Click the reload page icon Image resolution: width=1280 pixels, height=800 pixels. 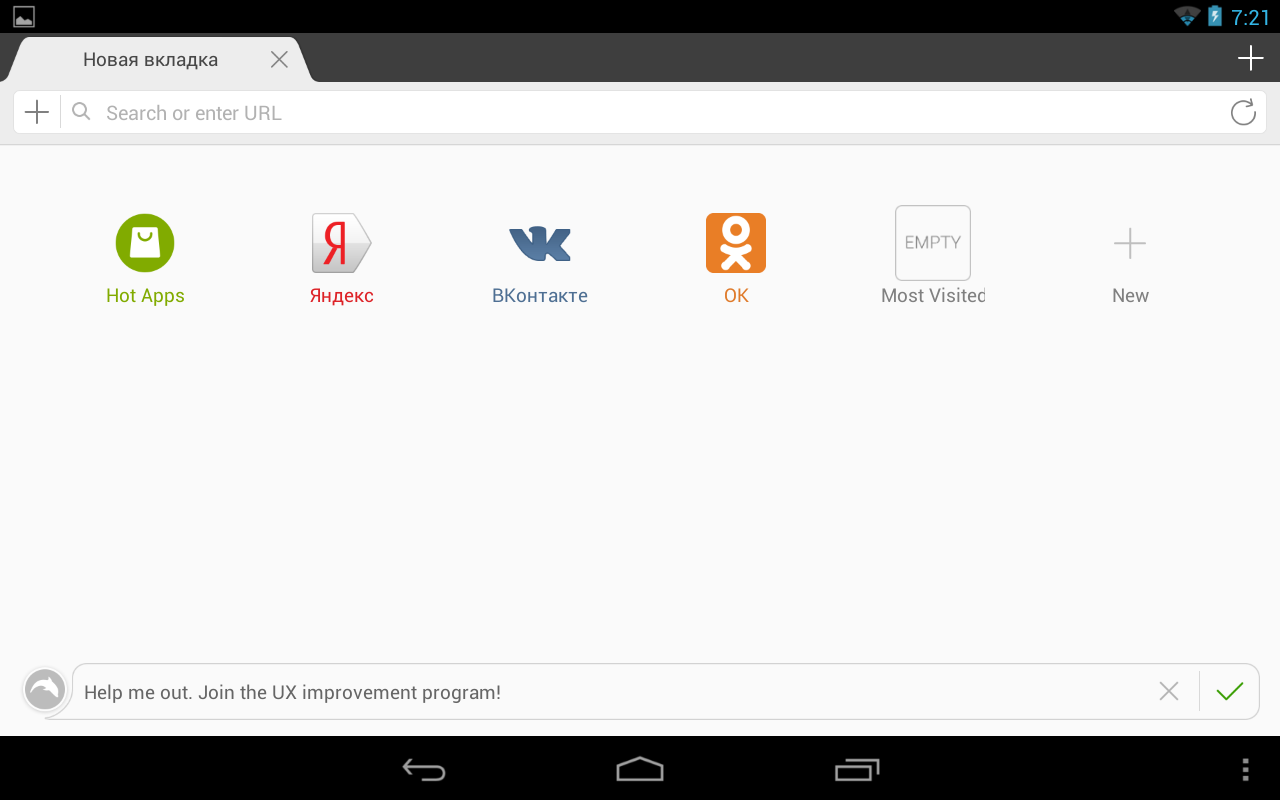click(x=1243, y=113)
